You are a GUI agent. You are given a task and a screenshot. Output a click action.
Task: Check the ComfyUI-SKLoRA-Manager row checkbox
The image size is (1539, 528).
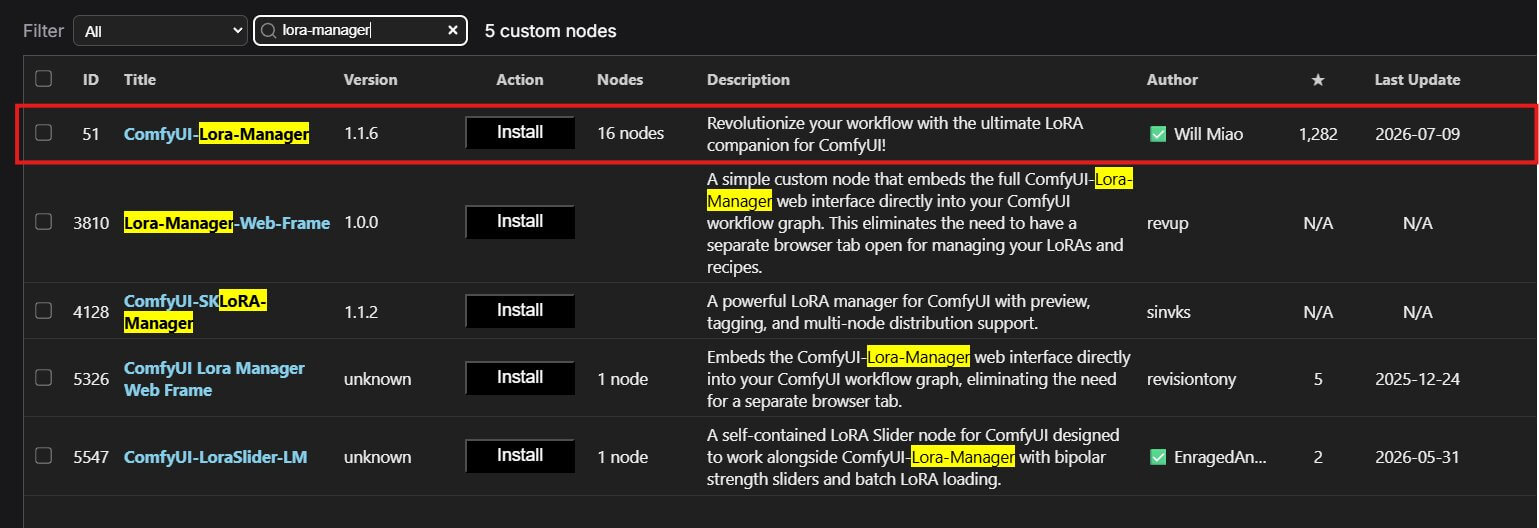[43, 311]
